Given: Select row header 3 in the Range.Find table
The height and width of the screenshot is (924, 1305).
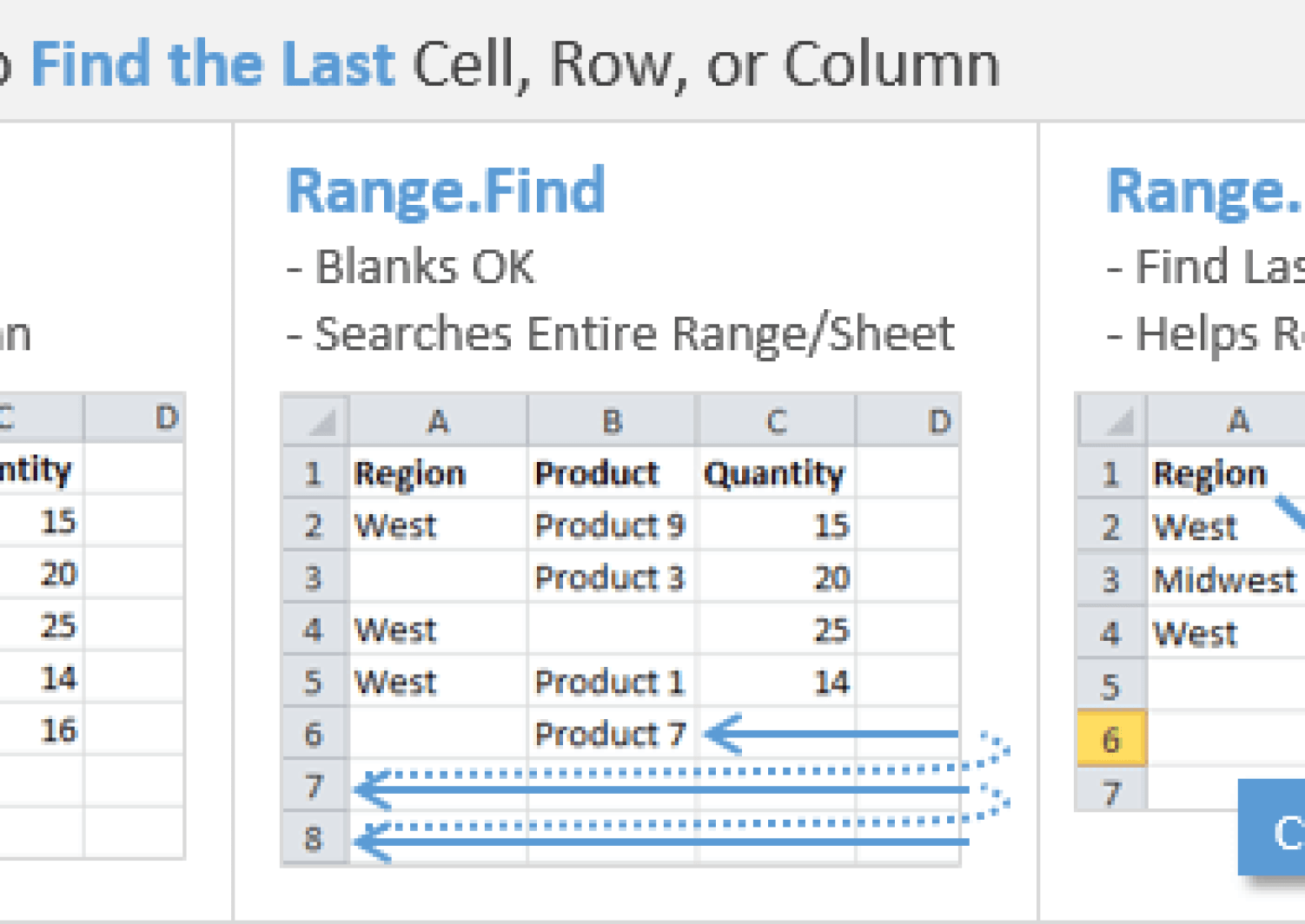Looking at the screenshot, I should [315, 577].
